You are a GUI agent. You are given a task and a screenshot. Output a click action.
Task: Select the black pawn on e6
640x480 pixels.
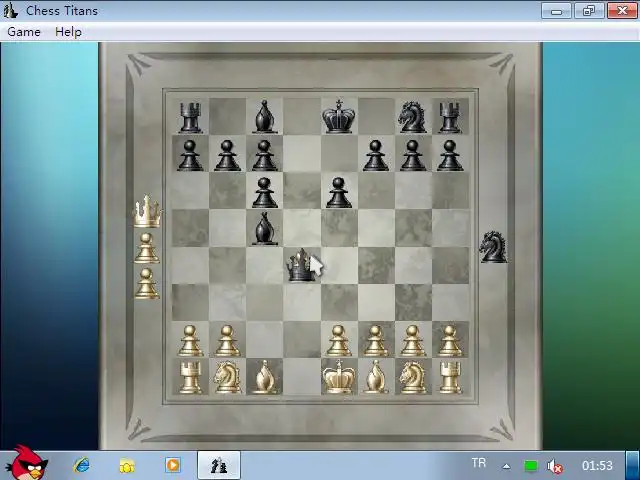tap(338, 192)
